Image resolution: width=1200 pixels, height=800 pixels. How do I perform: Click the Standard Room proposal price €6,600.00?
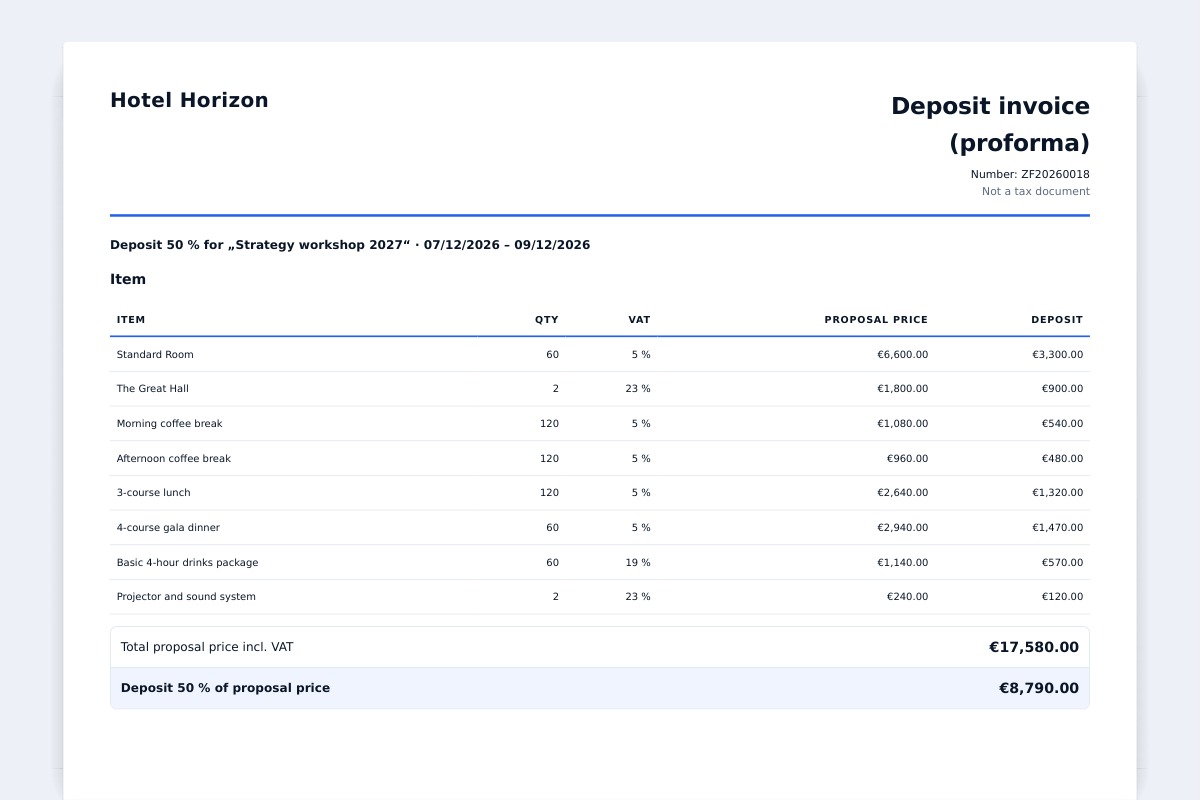(x=902, y=354)
